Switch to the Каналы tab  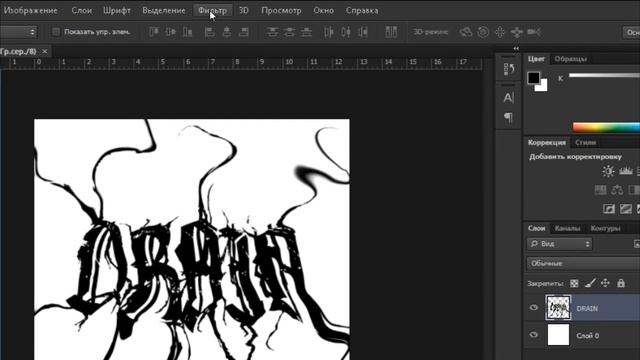tap(568, 229)
